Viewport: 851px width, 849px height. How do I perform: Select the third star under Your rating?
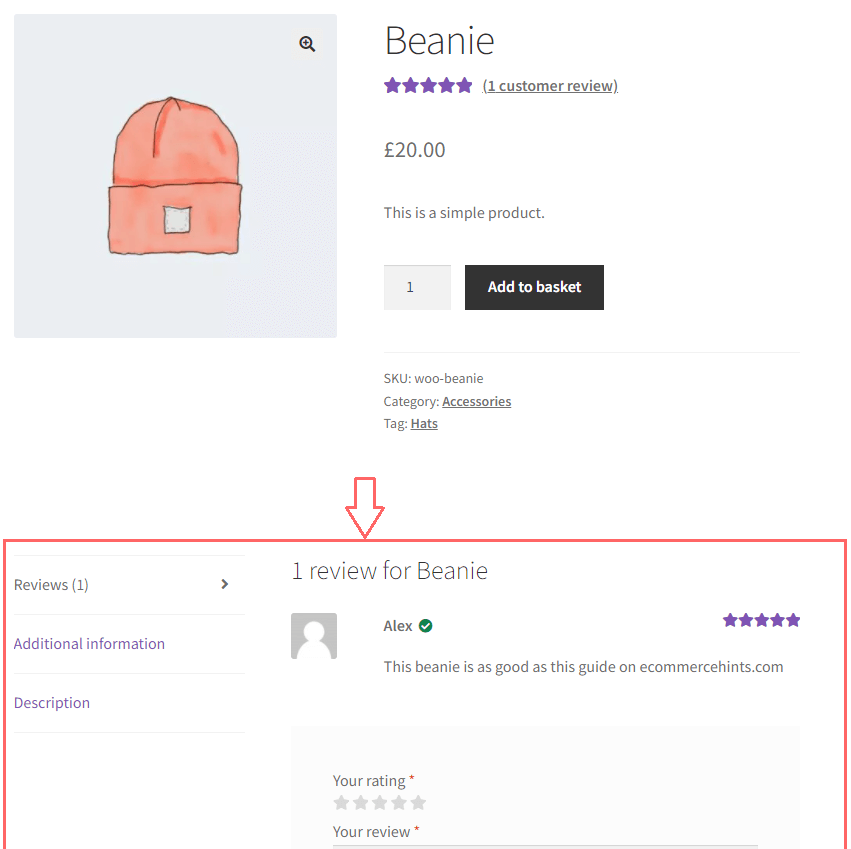[380, 802]
